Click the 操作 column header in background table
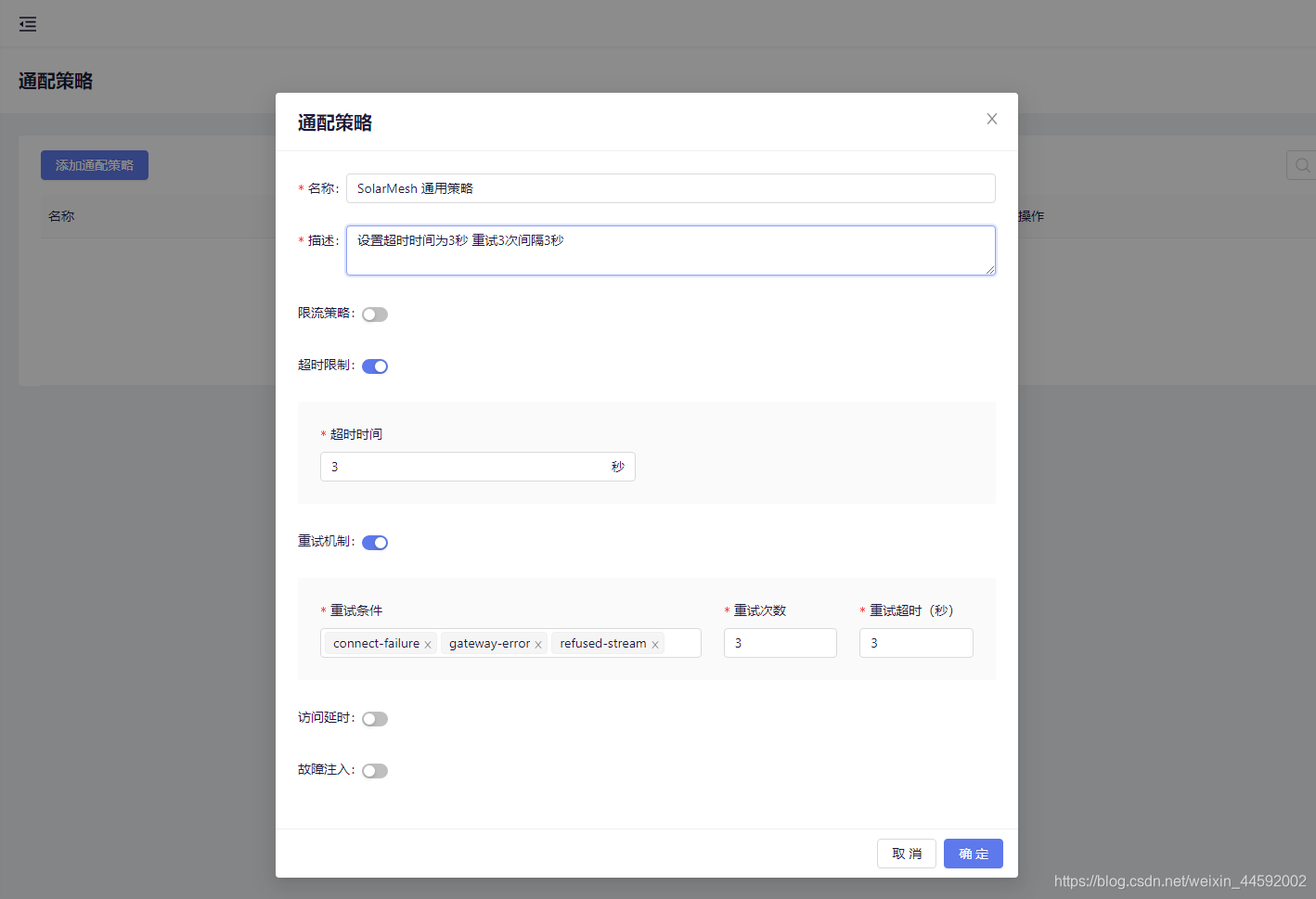 point(1031,216)
